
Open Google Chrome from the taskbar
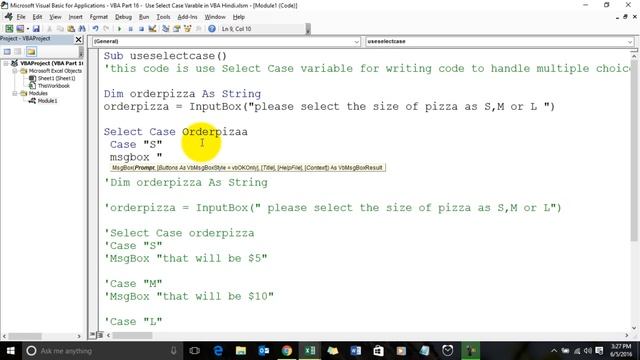pyautogui.click(x=287, y=351)
